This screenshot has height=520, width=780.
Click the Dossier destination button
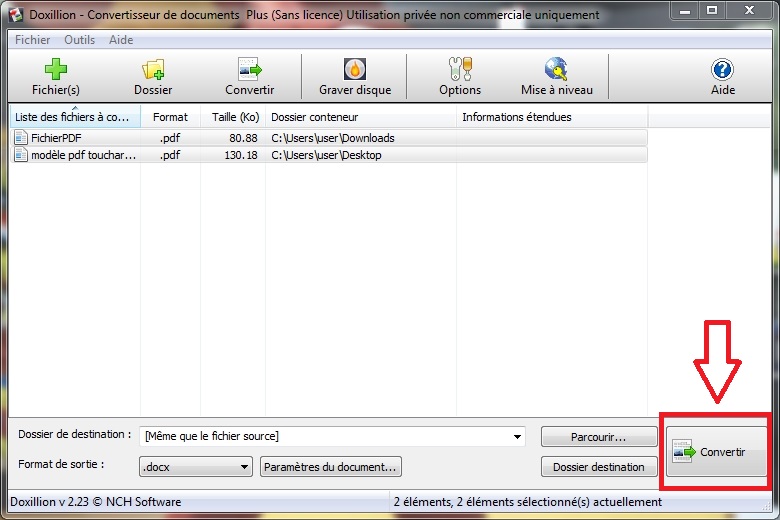pyautogui.click(x=599, y=467)
